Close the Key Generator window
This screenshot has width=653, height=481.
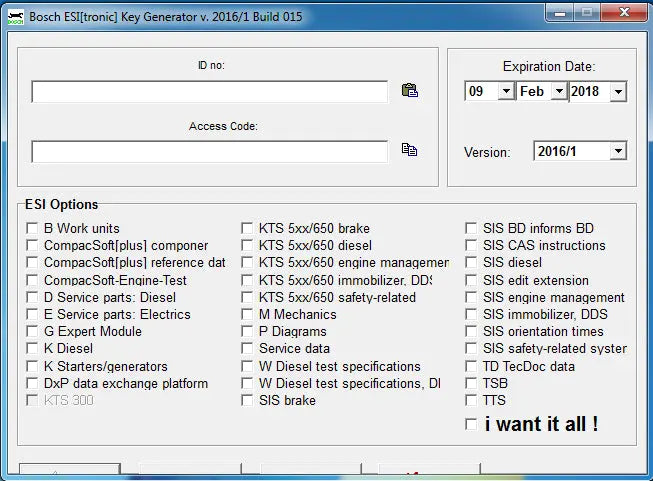[x=624, y=13]
